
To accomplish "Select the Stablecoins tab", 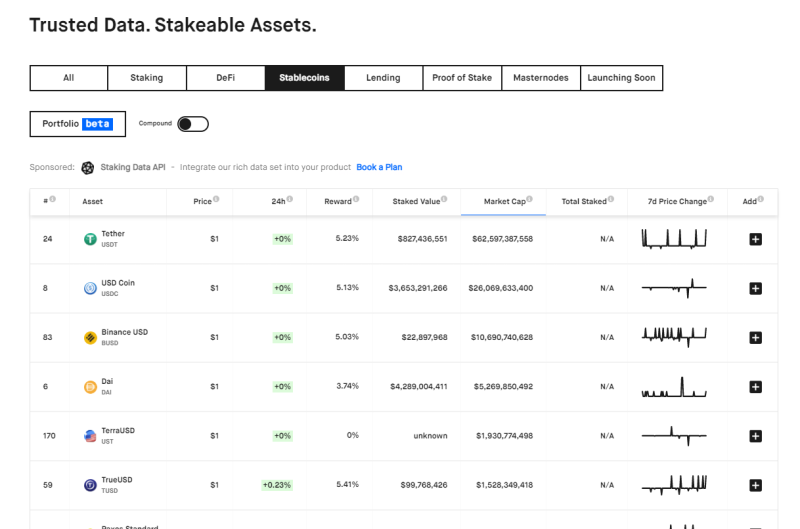I will [305, 78].
